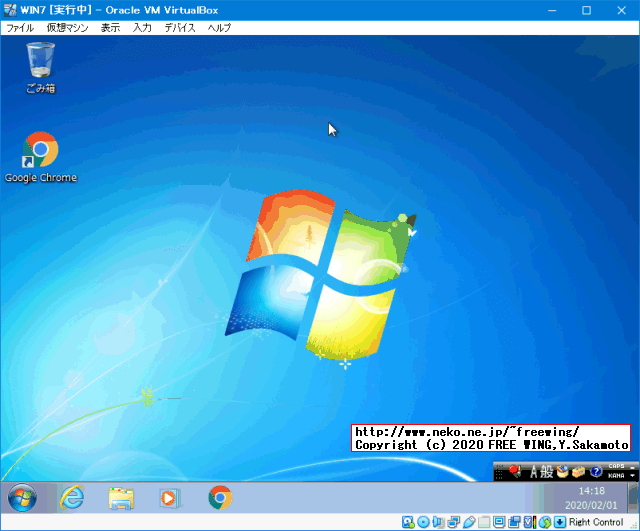This screenshot has width=640, height=531.
Task: Open the 仮想マシン menu
Action: pos(67,28)
